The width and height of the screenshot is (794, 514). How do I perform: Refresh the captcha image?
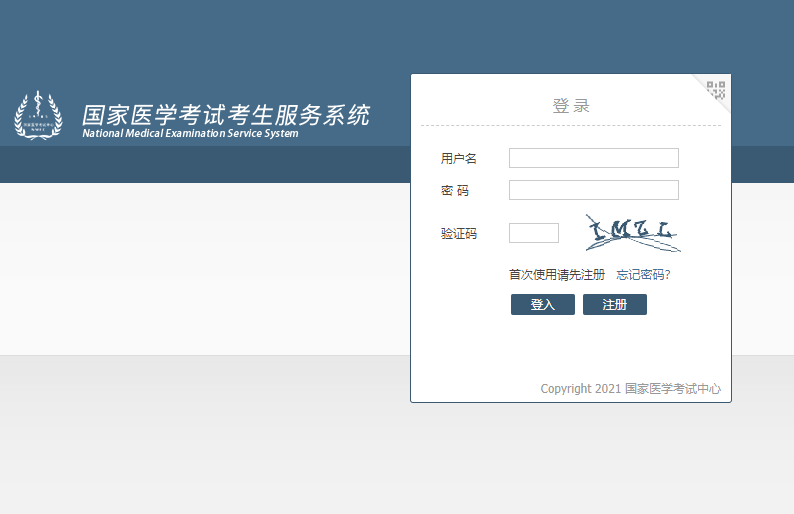tap(633, 233)
